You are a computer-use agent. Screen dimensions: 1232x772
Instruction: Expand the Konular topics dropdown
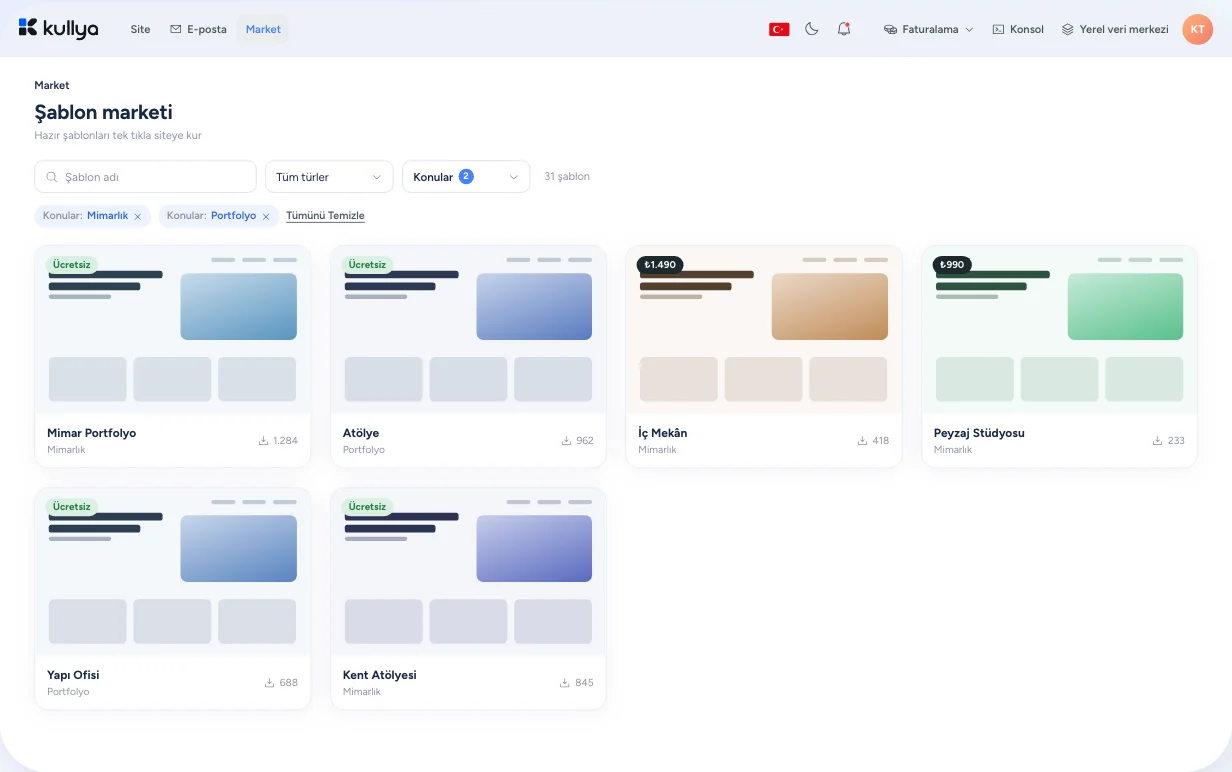(x=466, y=177)
